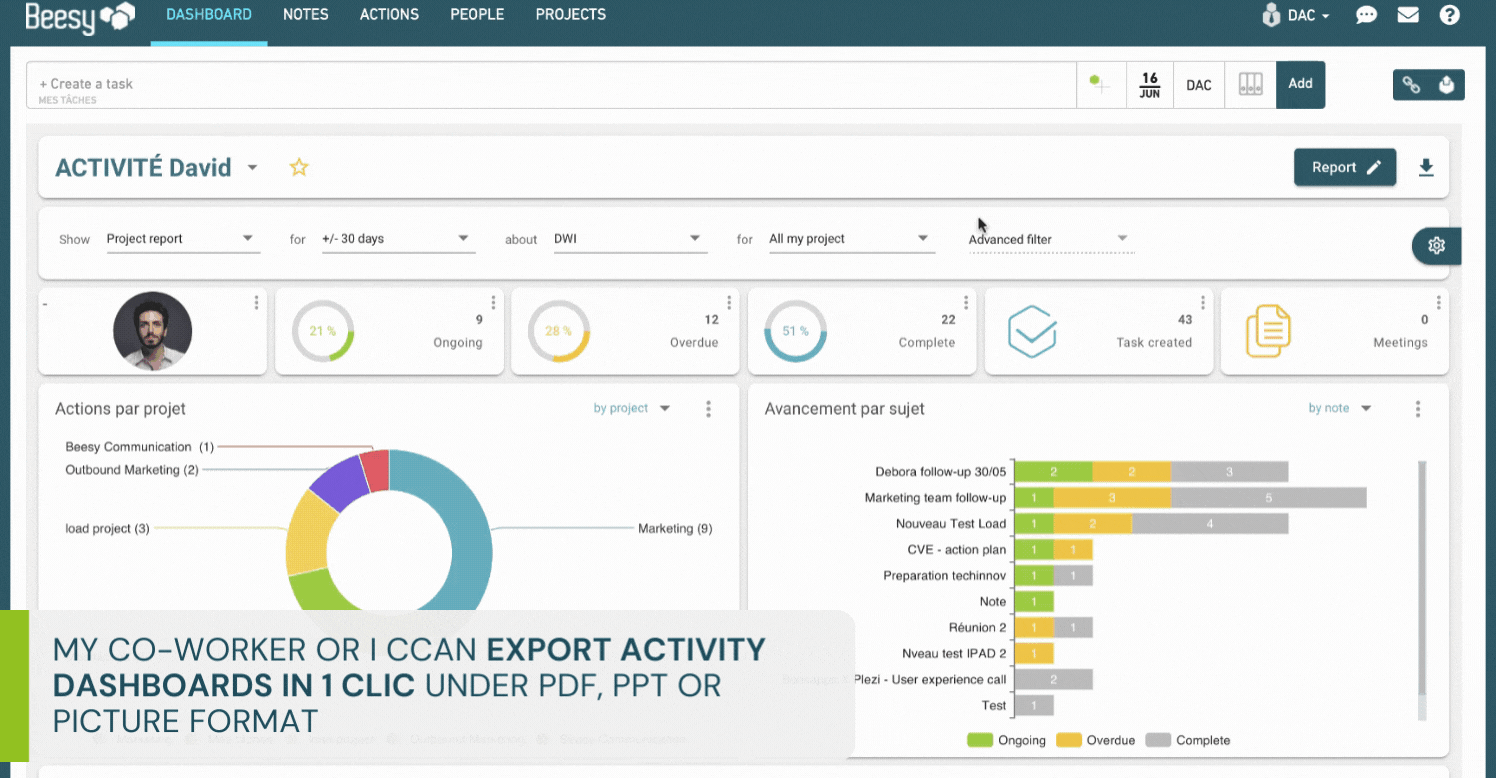Click the Add task button
Viewport: 1496px width, 778px height.
tap(1300, 84)
